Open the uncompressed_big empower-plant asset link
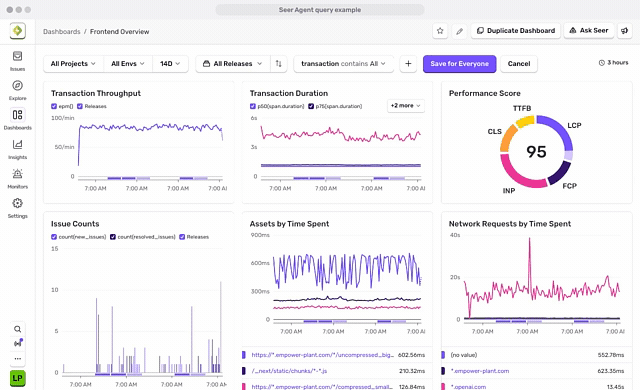The height and width of the screenshot is (390, 640). pyautogui.click(x=322, y=355)
